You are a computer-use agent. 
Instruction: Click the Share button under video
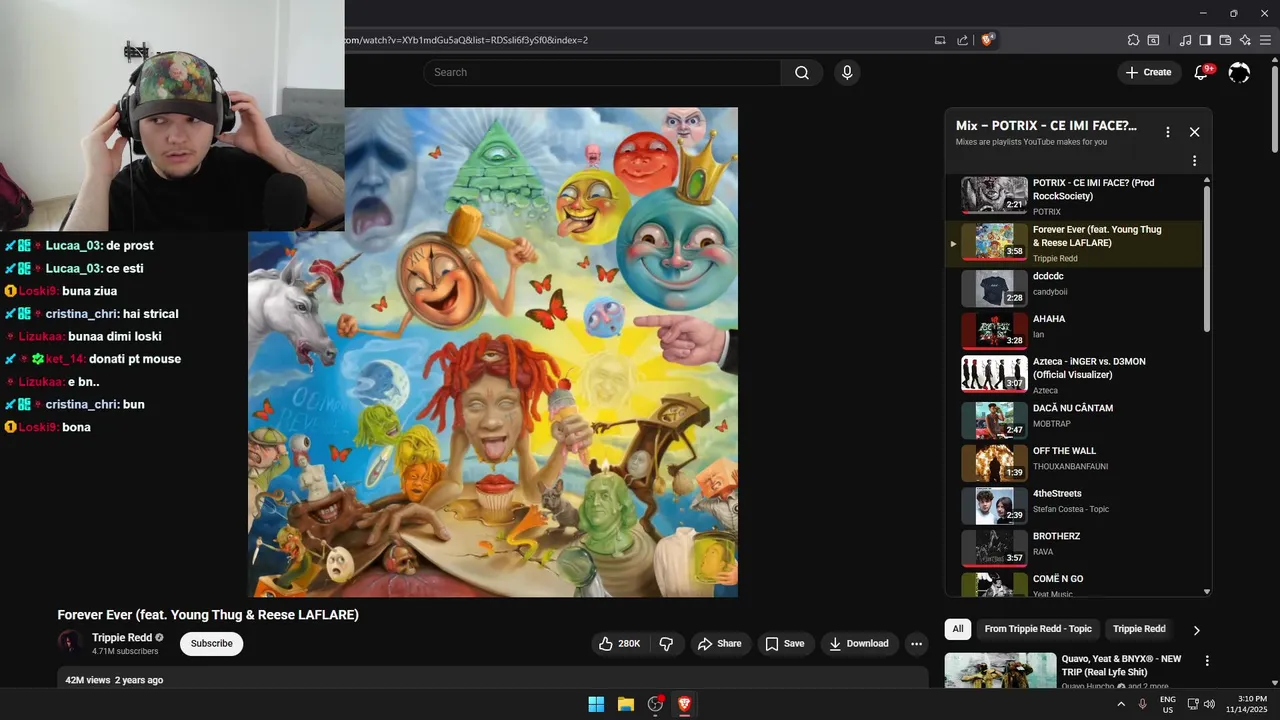720,644
